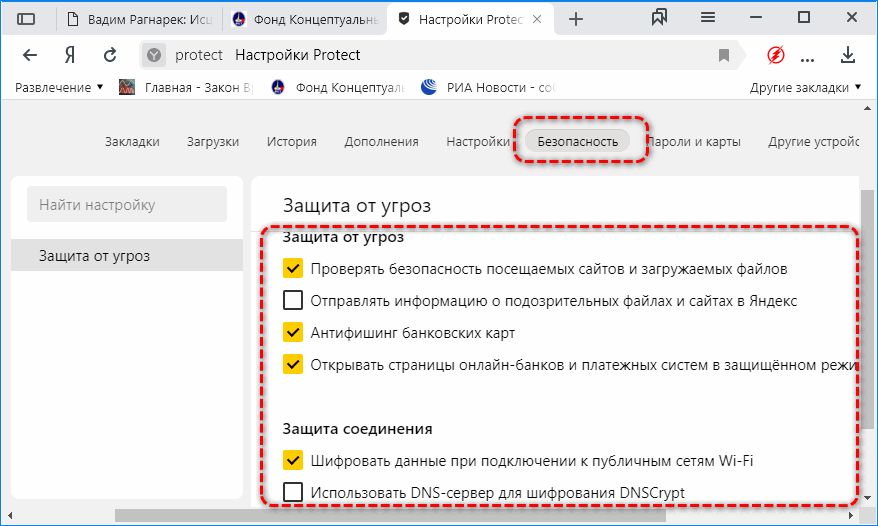The width and height of the screenshot is (878, 526).
Task: Go to Загрузки section
Action: tap(213, 142)
